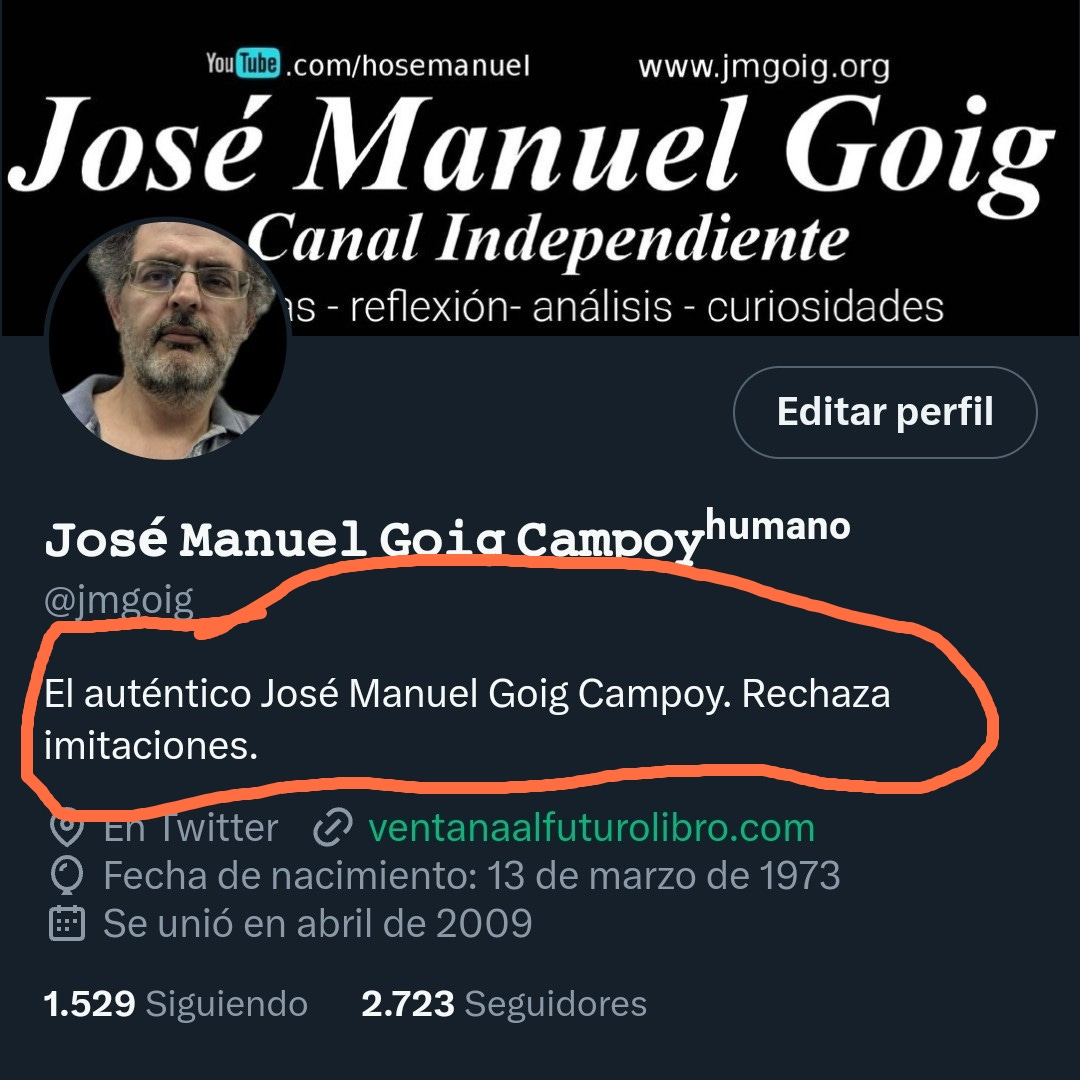Click the chain link icon beside the website
This screenshot has width=1080, height=1080.
[x=333, y=827]
